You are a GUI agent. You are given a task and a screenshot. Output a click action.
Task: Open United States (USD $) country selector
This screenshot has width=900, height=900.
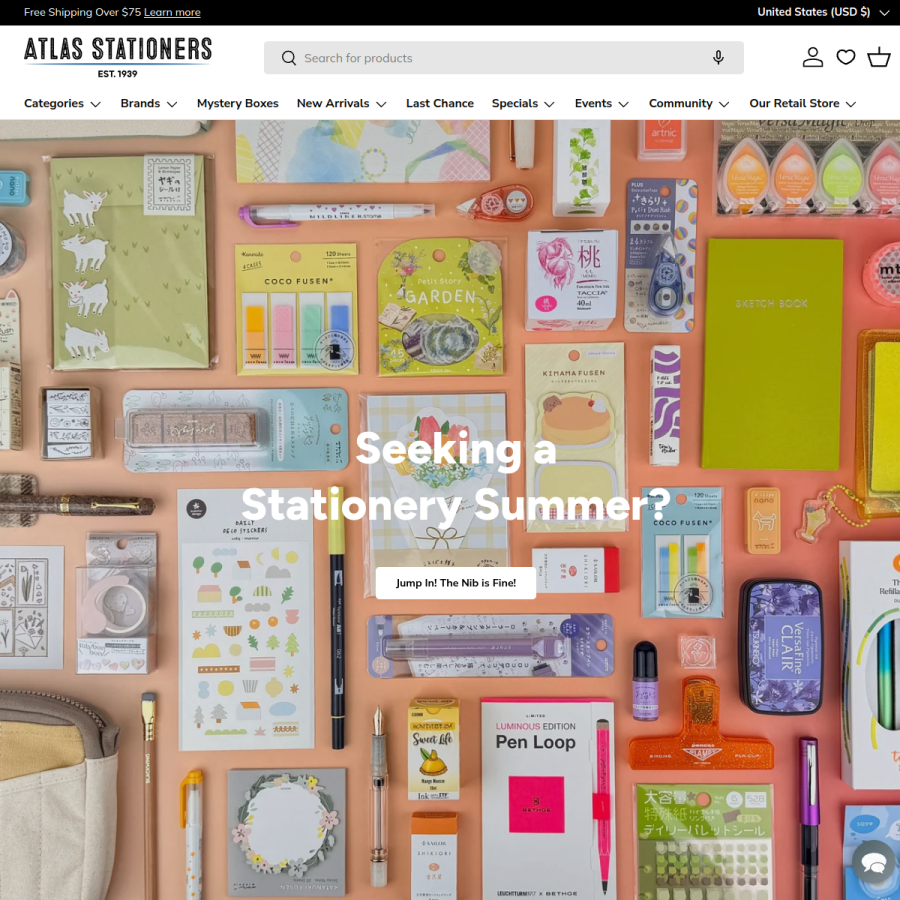point(823,12)
